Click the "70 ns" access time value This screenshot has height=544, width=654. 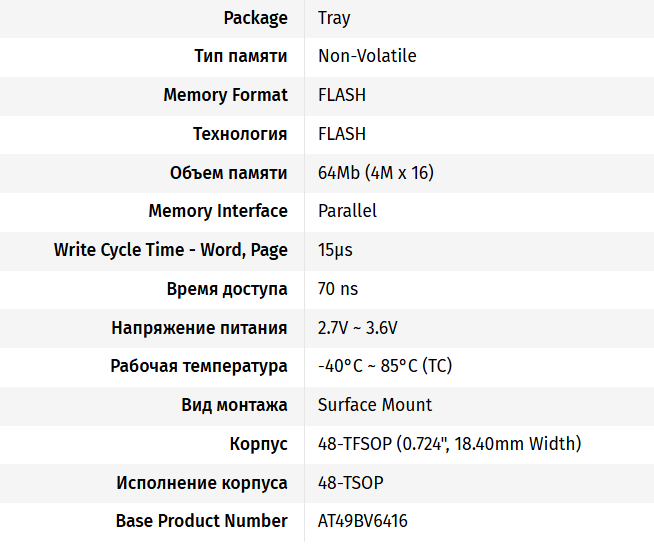338,289
